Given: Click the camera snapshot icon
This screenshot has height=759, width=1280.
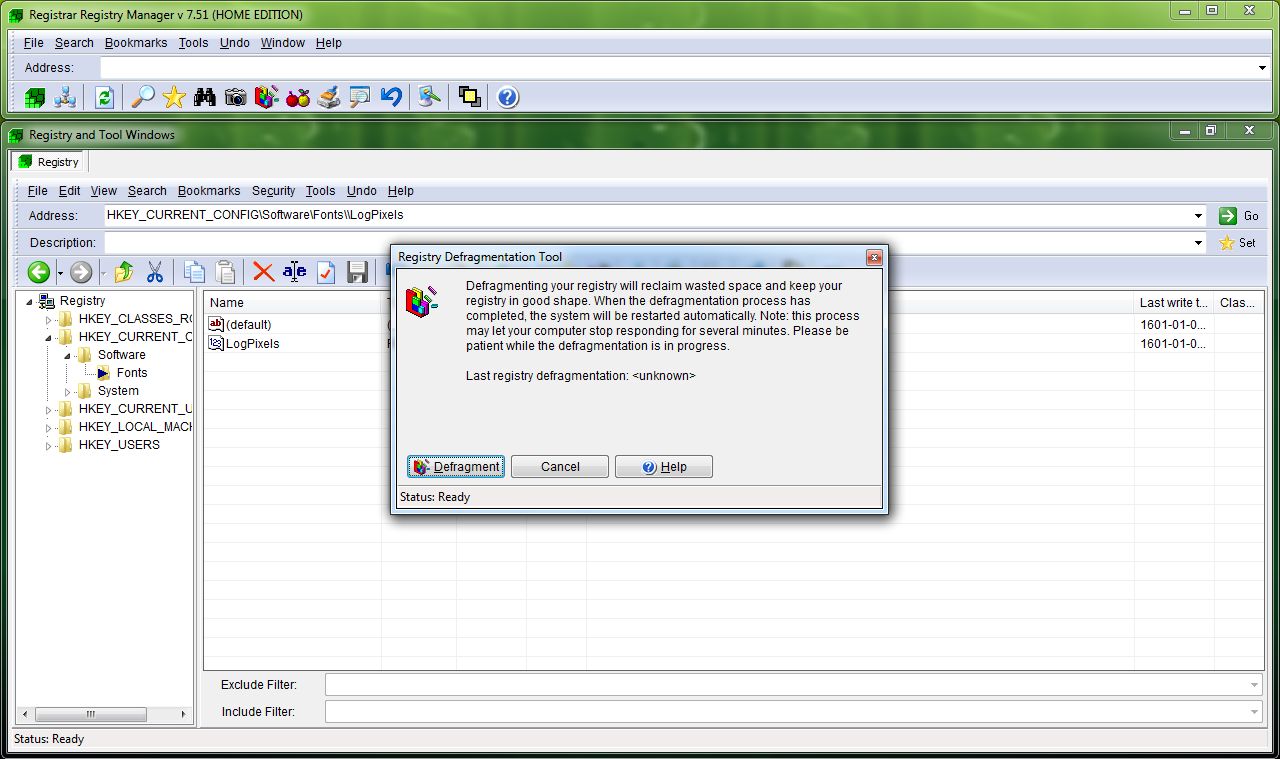Looking at the screenshot, I should point(236,97).
